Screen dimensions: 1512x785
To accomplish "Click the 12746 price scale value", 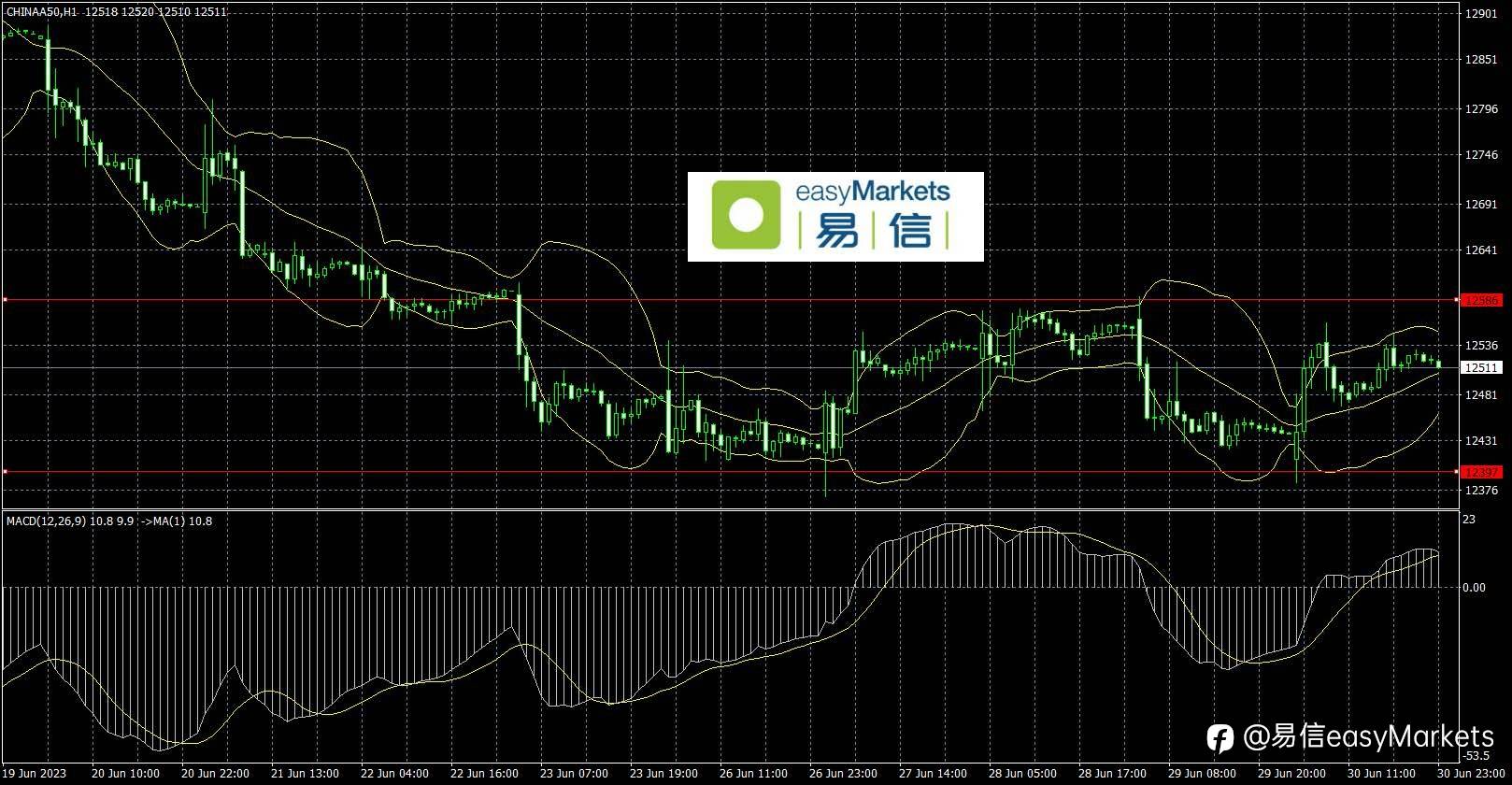I will pos(1482,155).
